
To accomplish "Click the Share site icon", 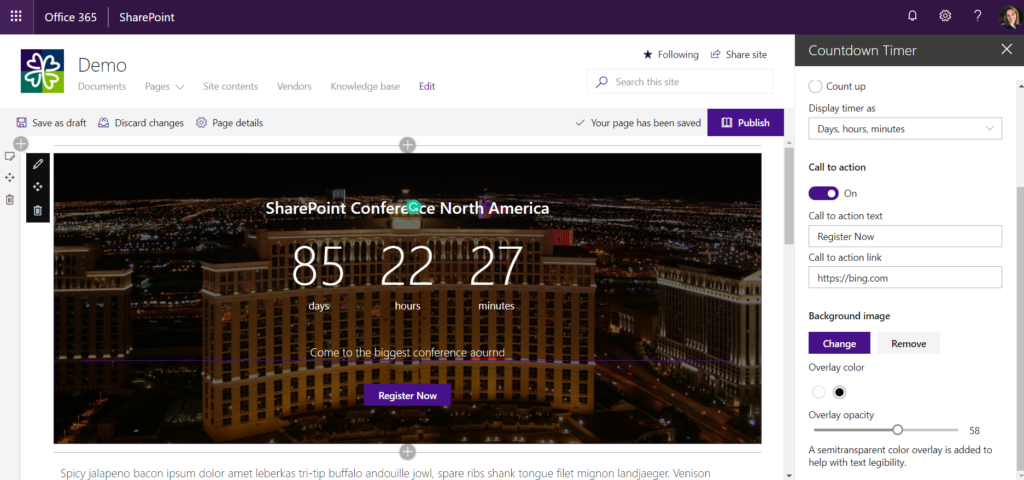I will pos(716,54).
